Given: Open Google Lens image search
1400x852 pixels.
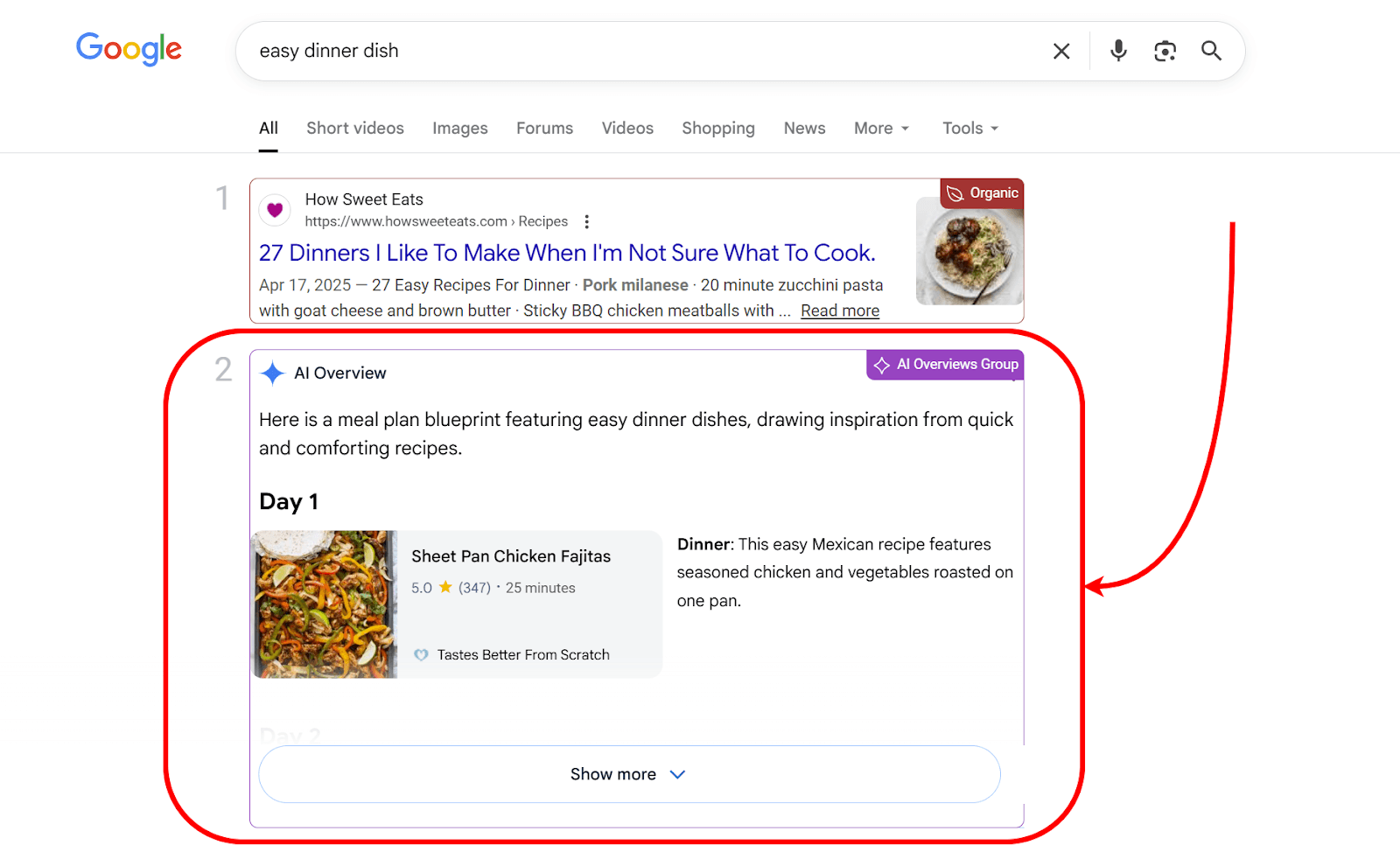Looking at the screenshot, I should pos(1165,51).
